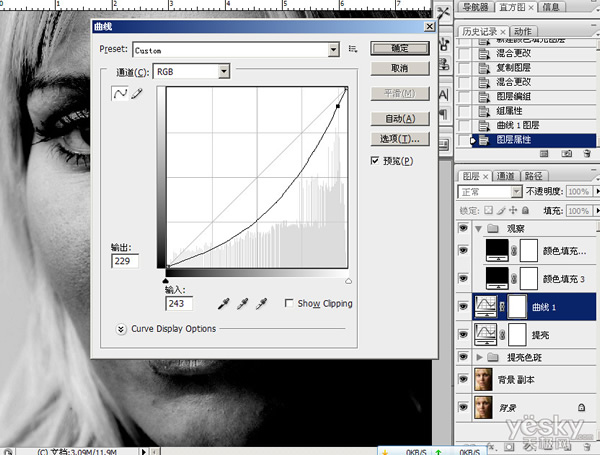Hide the 提亮色斑 group eye
Screen dimensions: 600x455
point(463,357)
